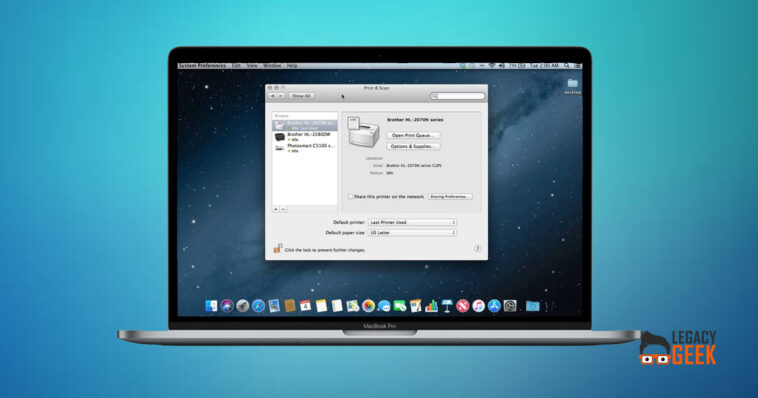
Task: Open the yellow Notes icon in dock
Action: tap(321, 306)
